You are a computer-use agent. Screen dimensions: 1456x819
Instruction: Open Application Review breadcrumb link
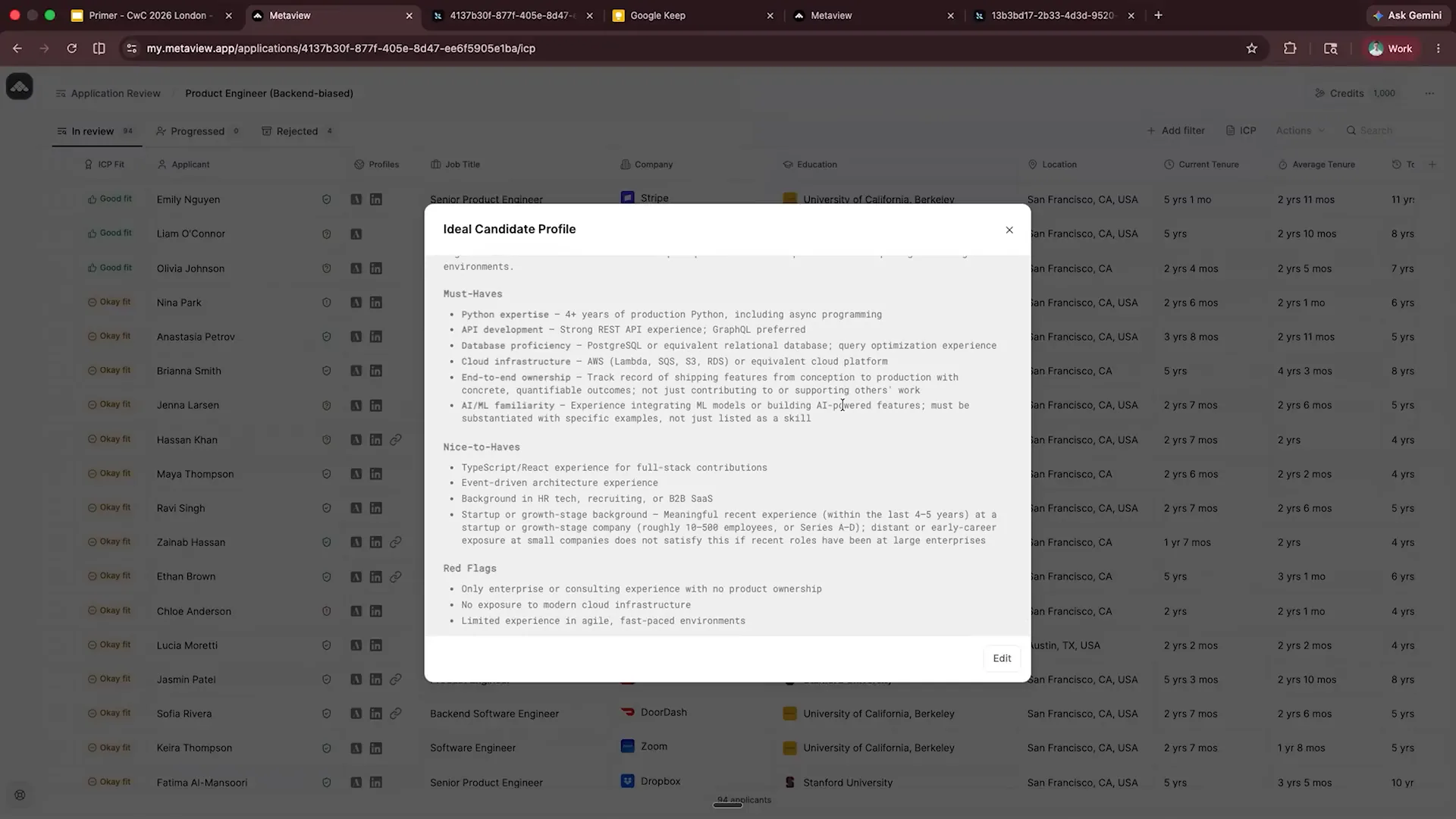(108, 93)
